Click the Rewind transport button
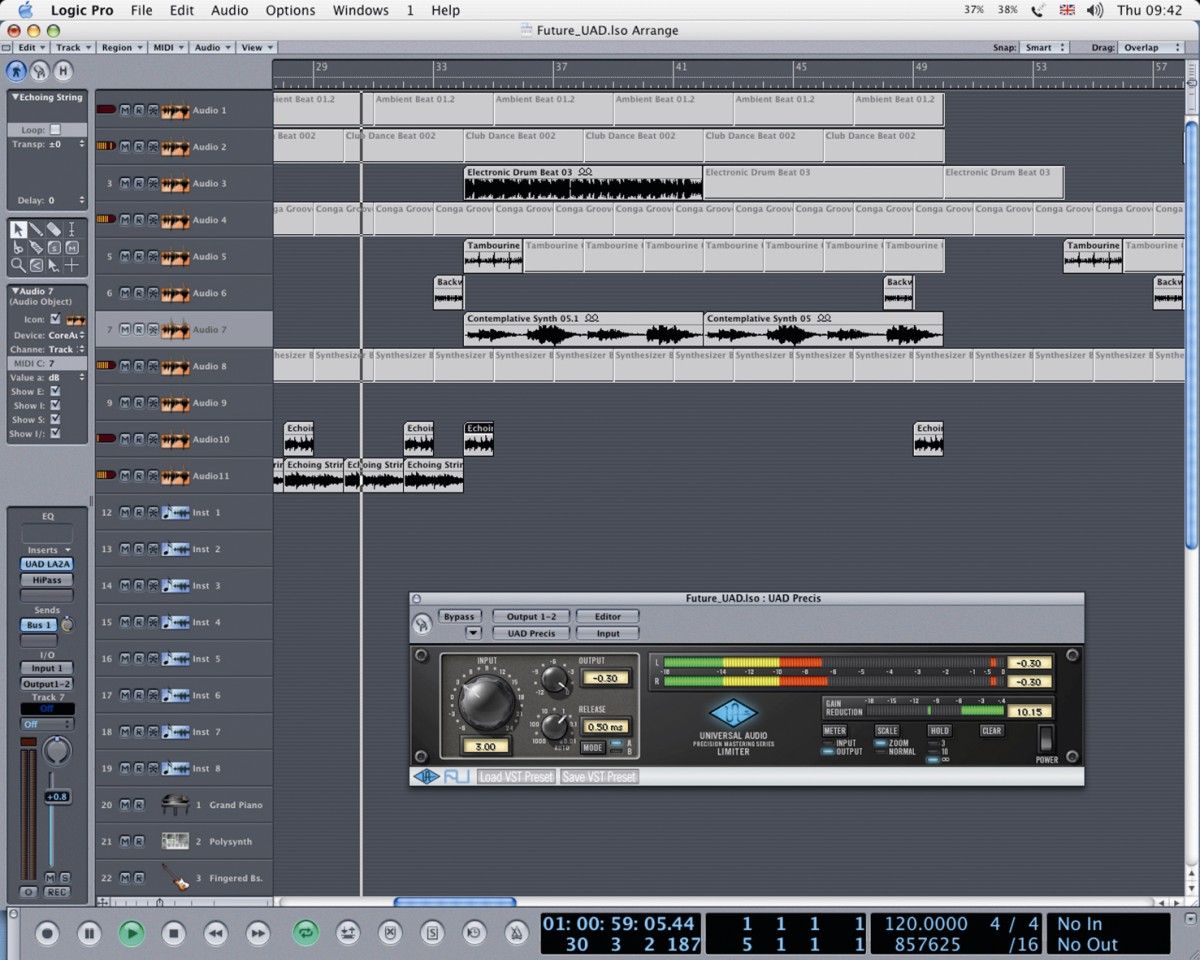The width and height of the screenshot is (1200, 960). [x=215, y=934]
